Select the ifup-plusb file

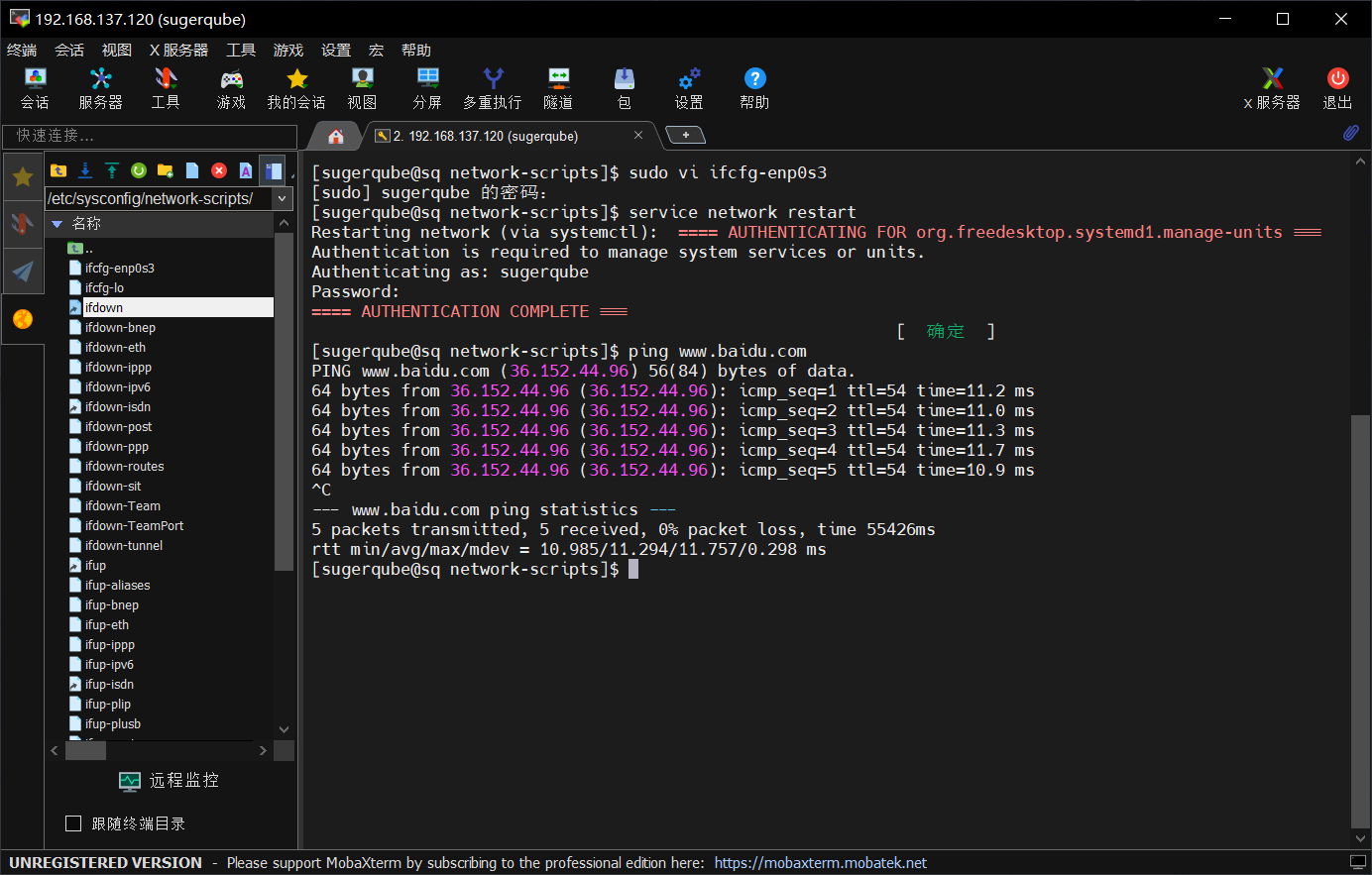(112, 723)
